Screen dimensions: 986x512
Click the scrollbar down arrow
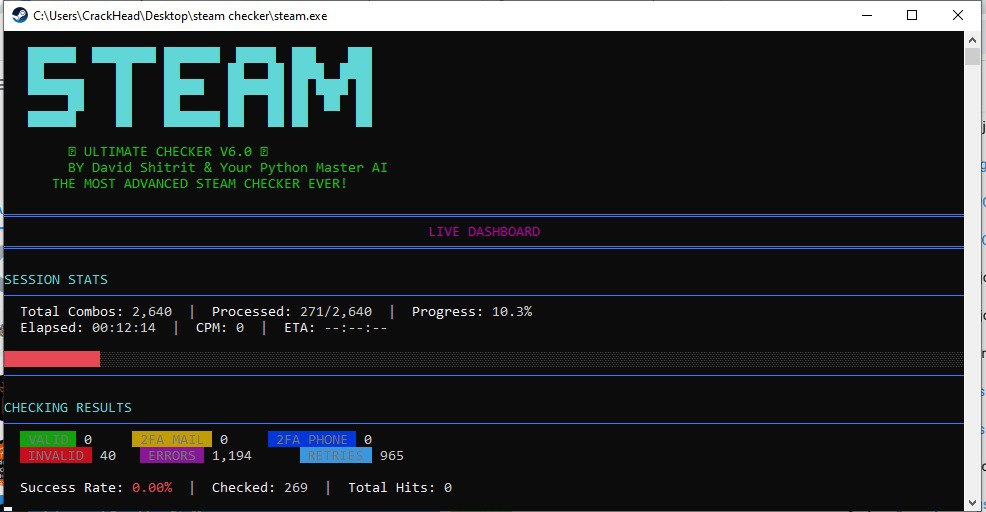click(x=972, y=502)
